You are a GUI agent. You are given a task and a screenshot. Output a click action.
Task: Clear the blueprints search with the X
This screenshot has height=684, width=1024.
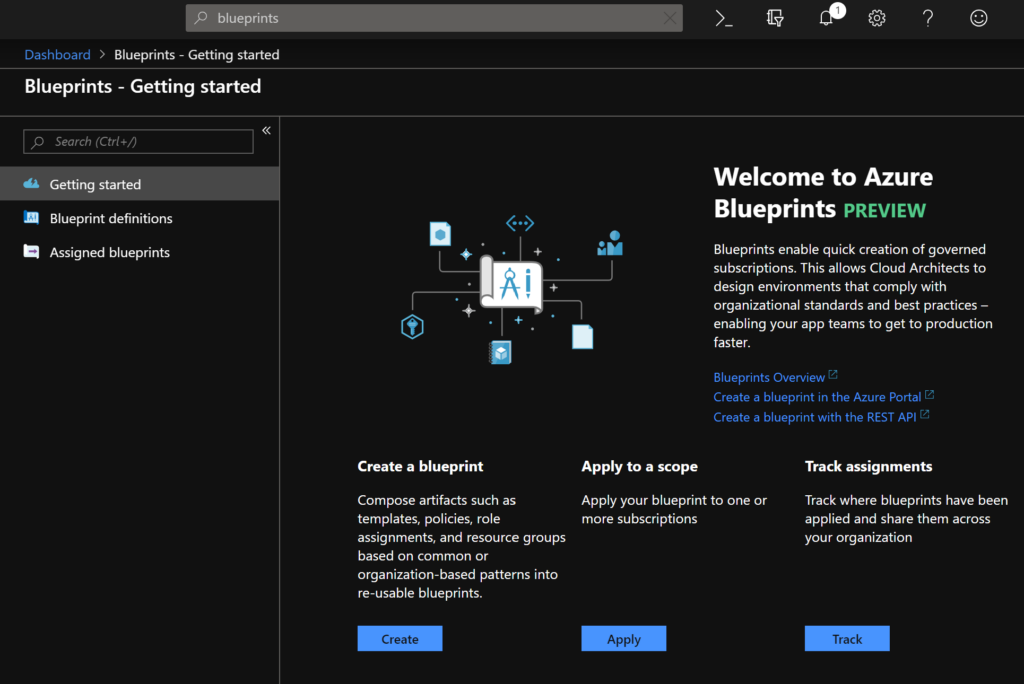670,18
